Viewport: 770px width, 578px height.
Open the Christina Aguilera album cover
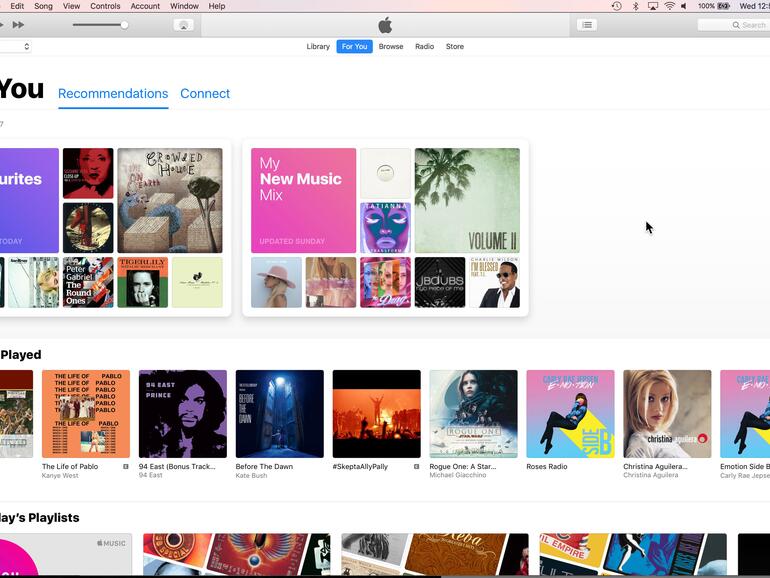(667, 414)
